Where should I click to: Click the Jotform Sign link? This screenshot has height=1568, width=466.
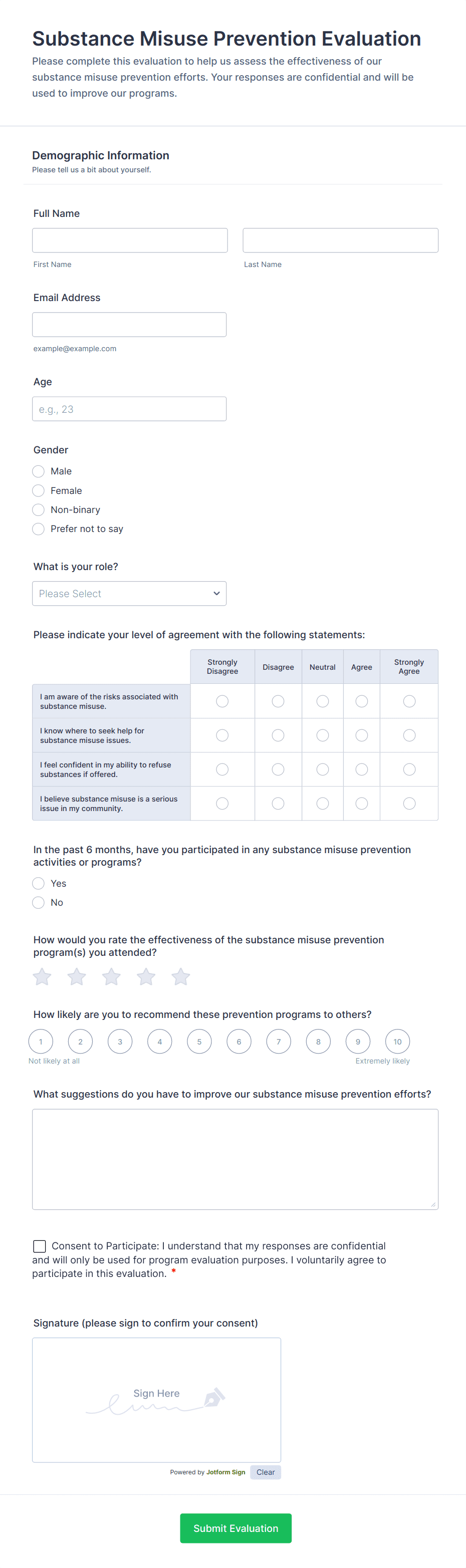point(226,1472)
